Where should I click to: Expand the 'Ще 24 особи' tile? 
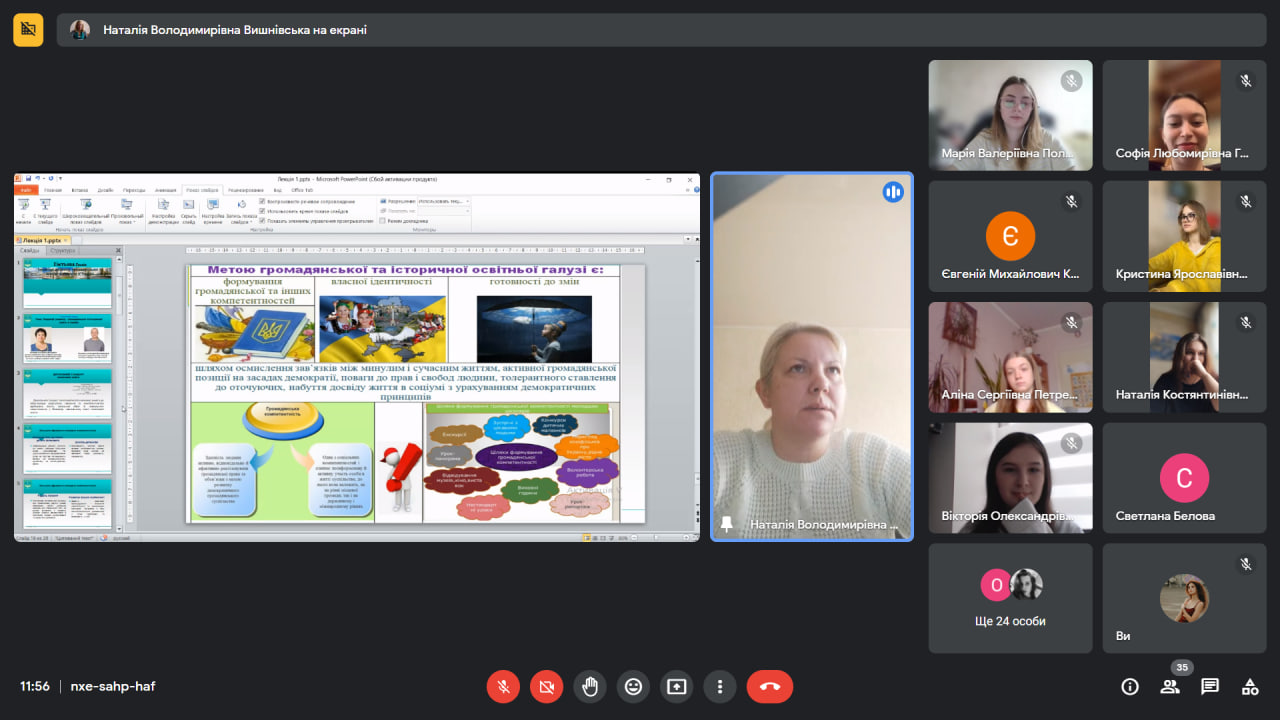click(1010, 598)
